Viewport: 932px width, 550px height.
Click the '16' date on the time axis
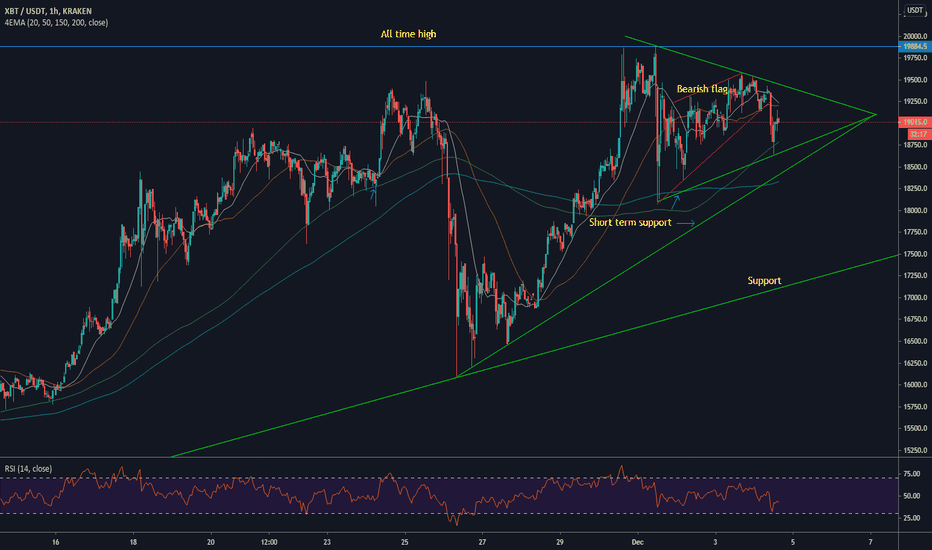tap(55, 542)
